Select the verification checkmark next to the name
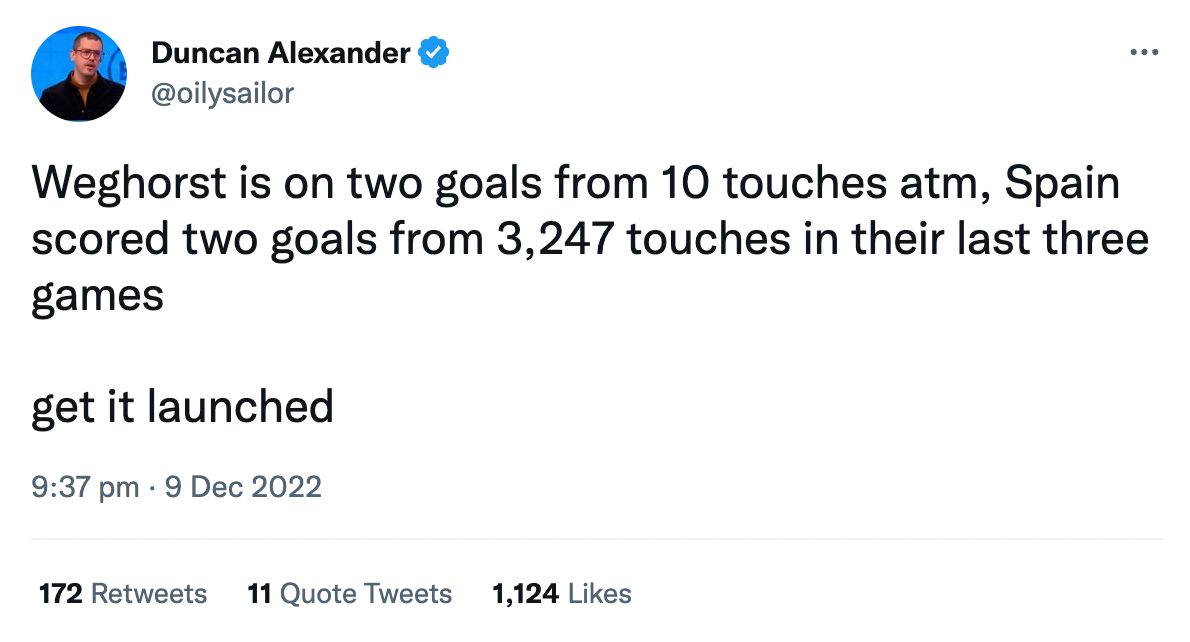The image size is (1190, 642). (434, 52)
